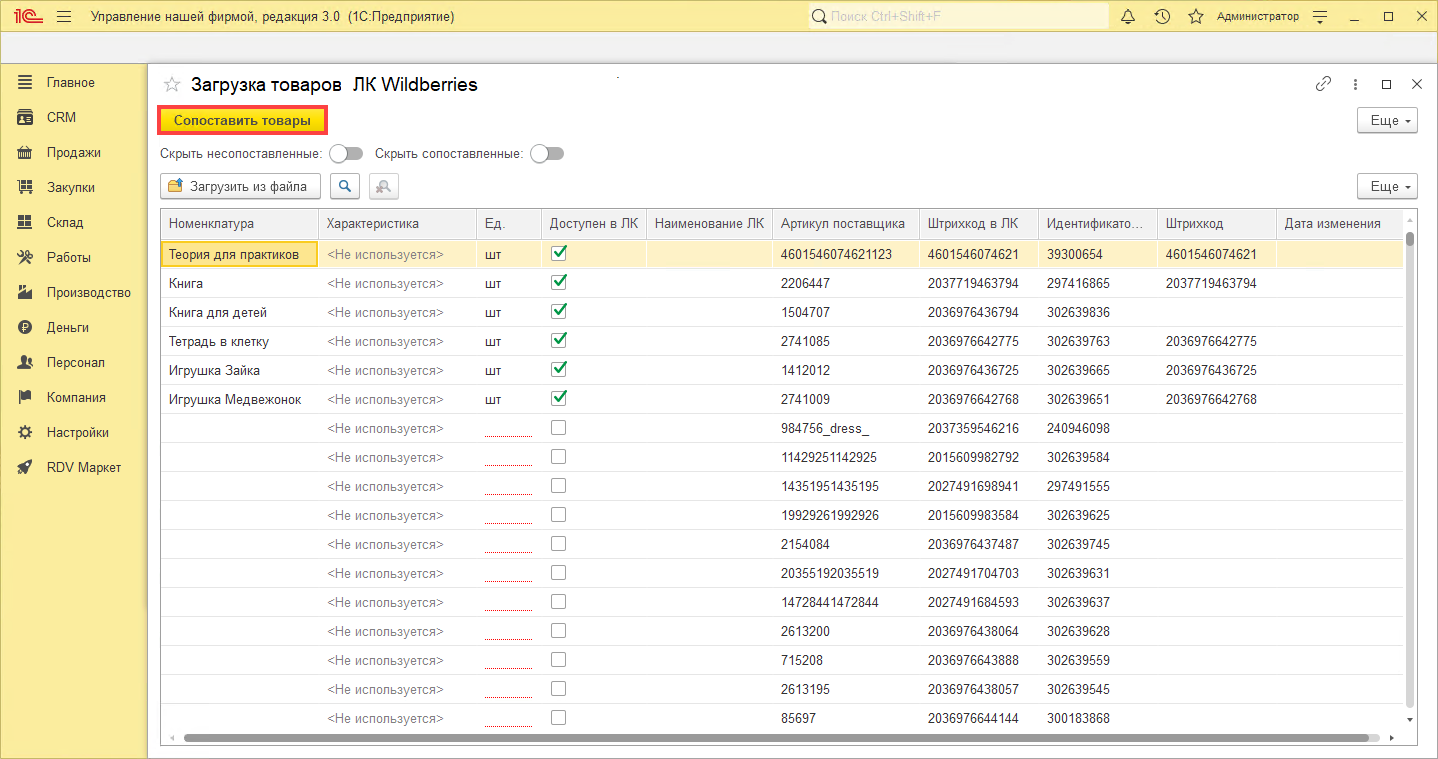Click the Работы tools icon
This screenshot has width=1438, height=759.
coord(26,257)
